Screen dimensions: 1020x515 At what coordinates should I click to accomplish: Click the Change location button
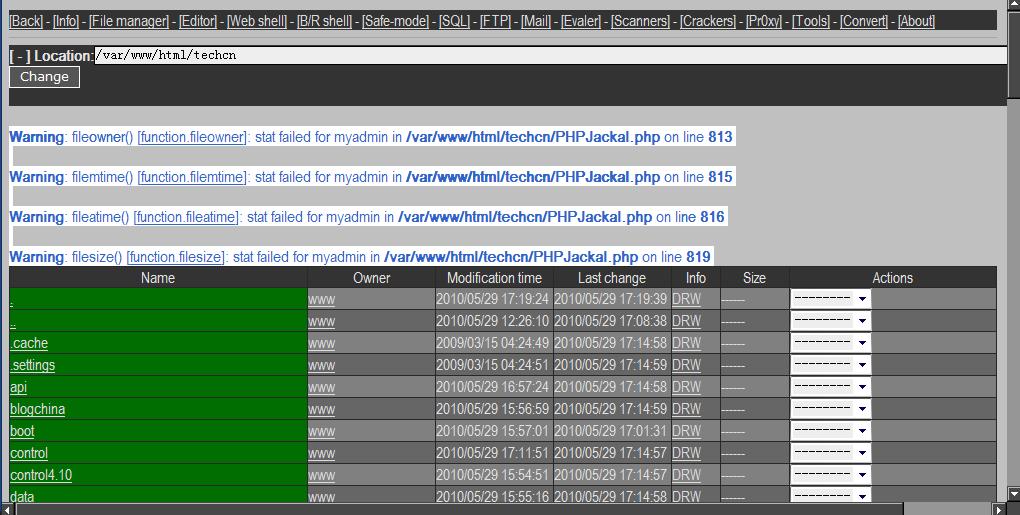[44, 77]
